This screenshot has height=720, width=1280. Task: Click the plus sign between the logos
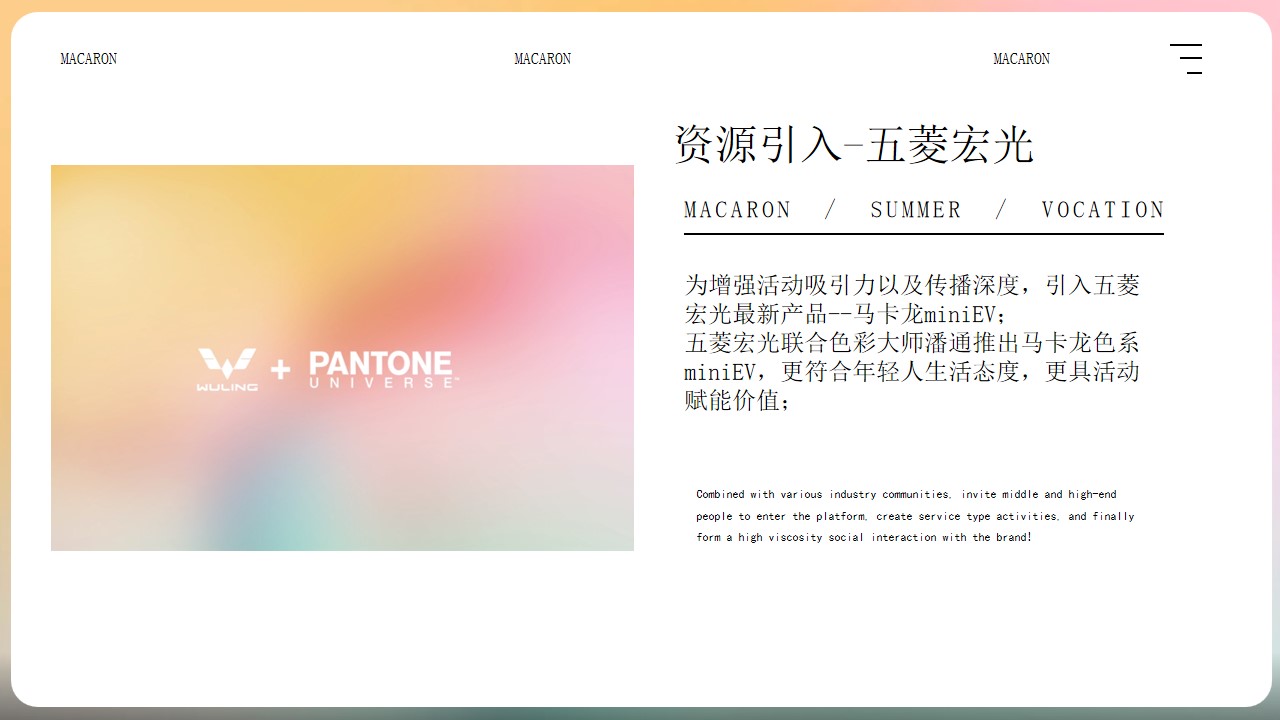click(281, 370)
